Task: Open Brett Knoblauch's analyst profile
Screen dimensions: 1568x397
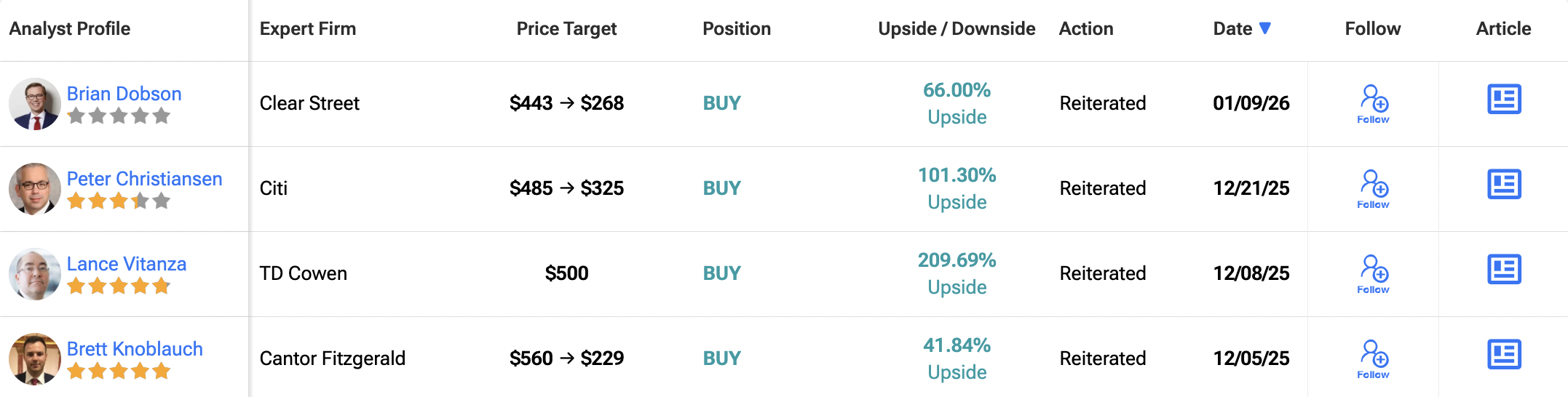Action: [x=135, y=349]
